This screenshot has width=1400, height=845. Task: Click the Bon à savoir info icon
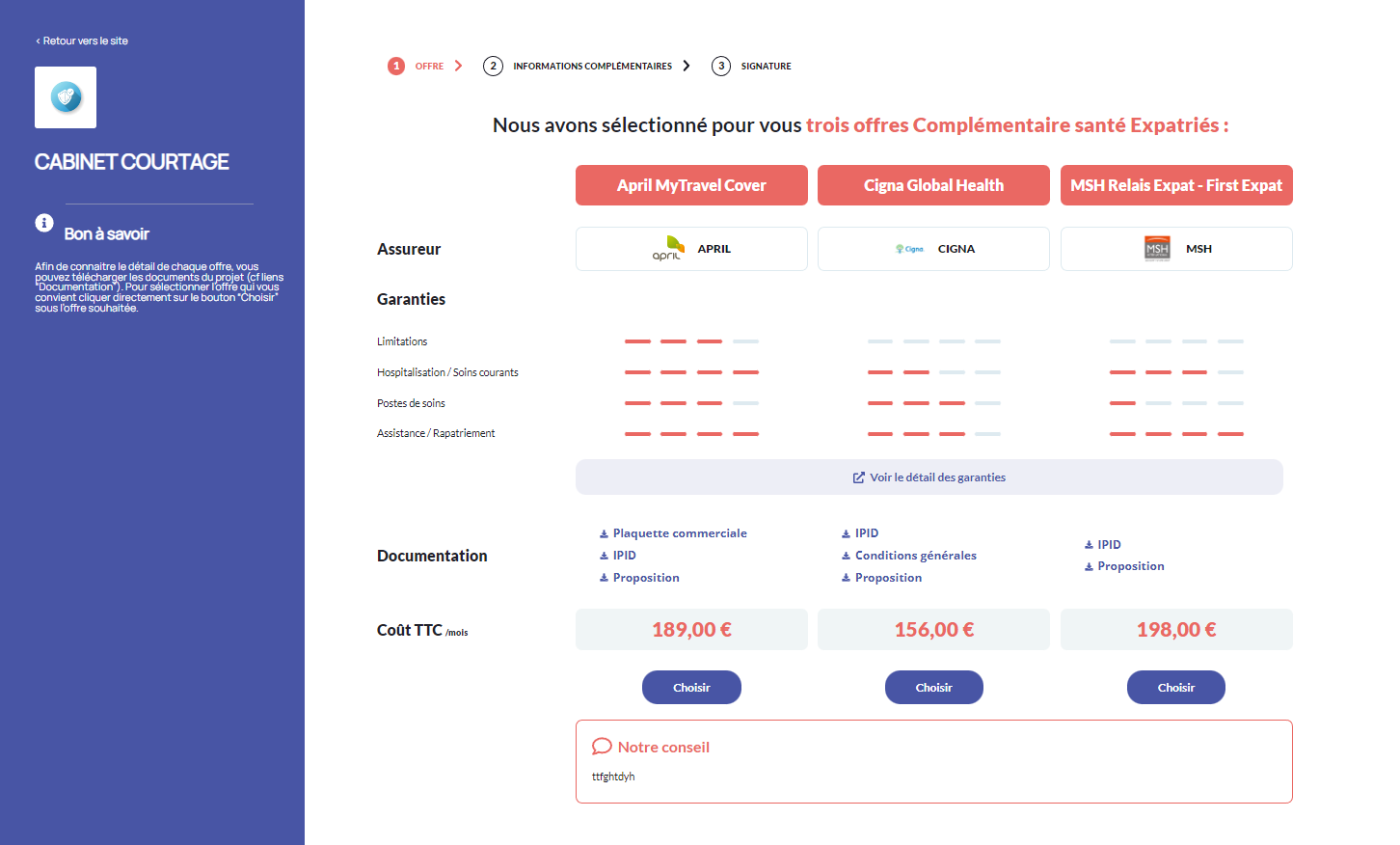[x=44, y=223]
